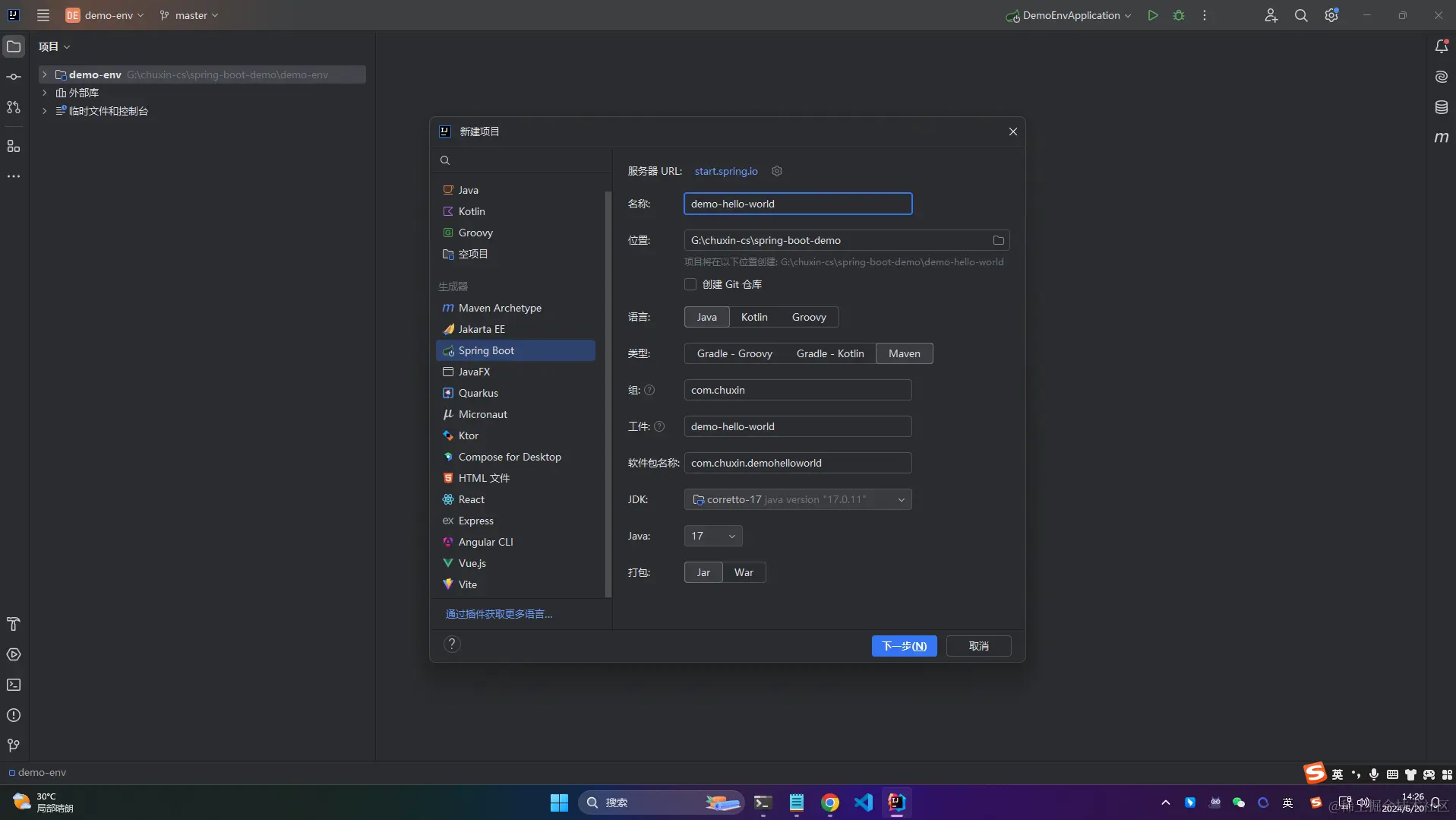Click the Cancel button
The height and width of the screenshot is (820, 1456).
click(x=978, y=646)
